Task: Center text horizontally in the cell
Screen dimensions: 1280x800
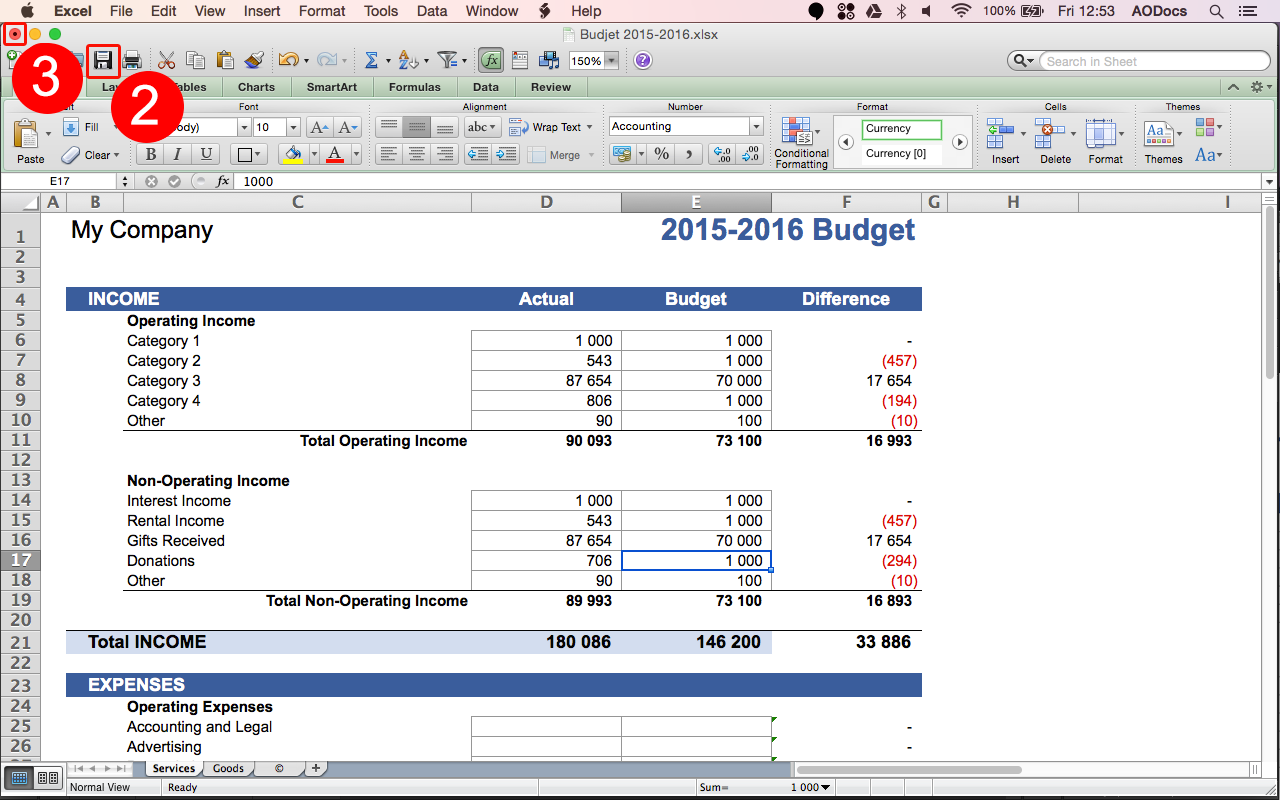Action: [x=417, y=154]
